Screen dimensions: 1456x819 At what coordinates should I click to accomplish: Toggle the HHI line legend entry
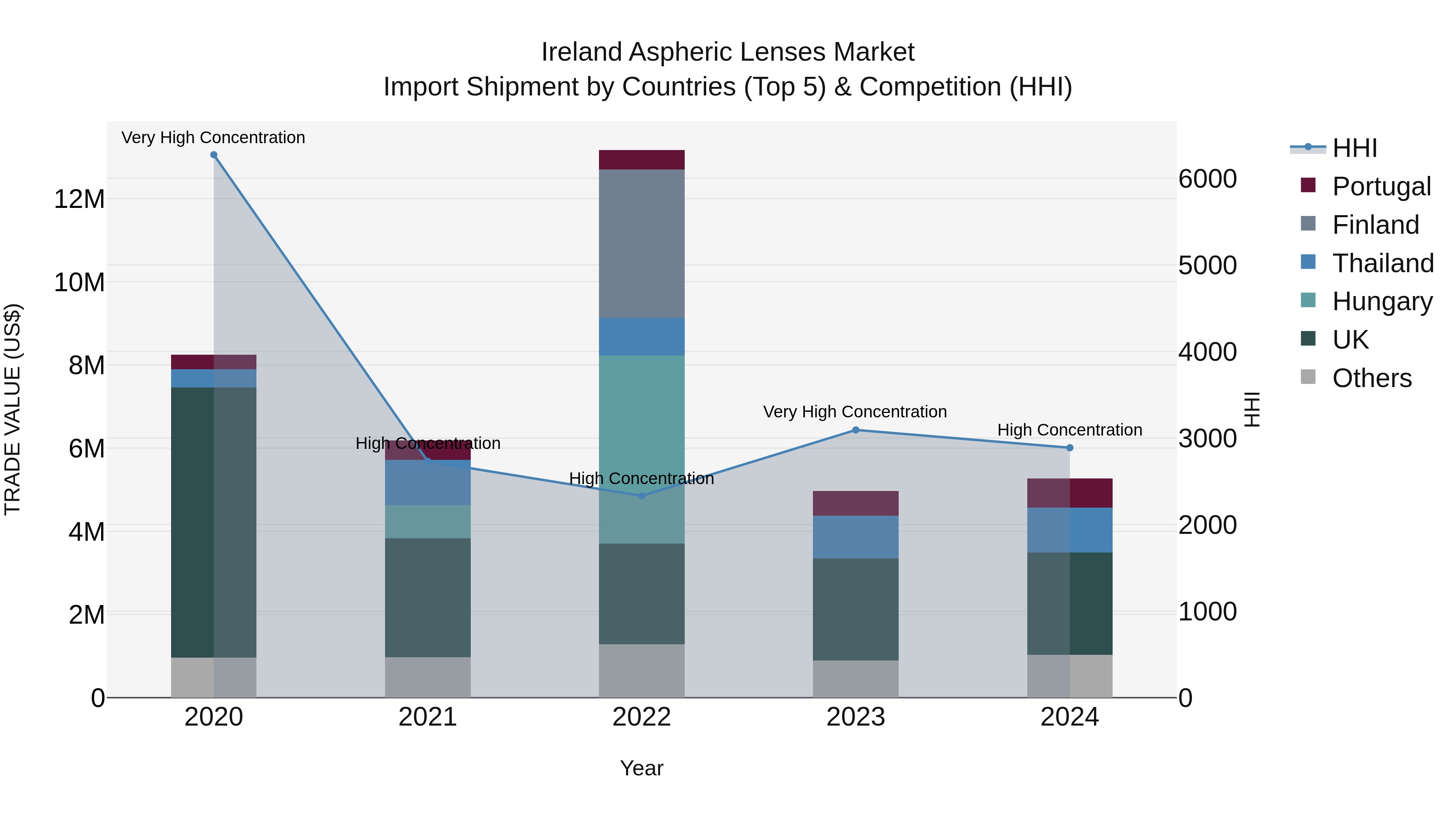coord(1334,148)
